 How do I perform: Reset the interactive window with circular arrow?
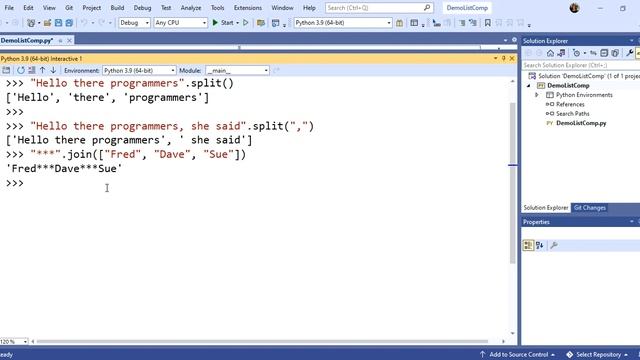click(x=21, y=70)
